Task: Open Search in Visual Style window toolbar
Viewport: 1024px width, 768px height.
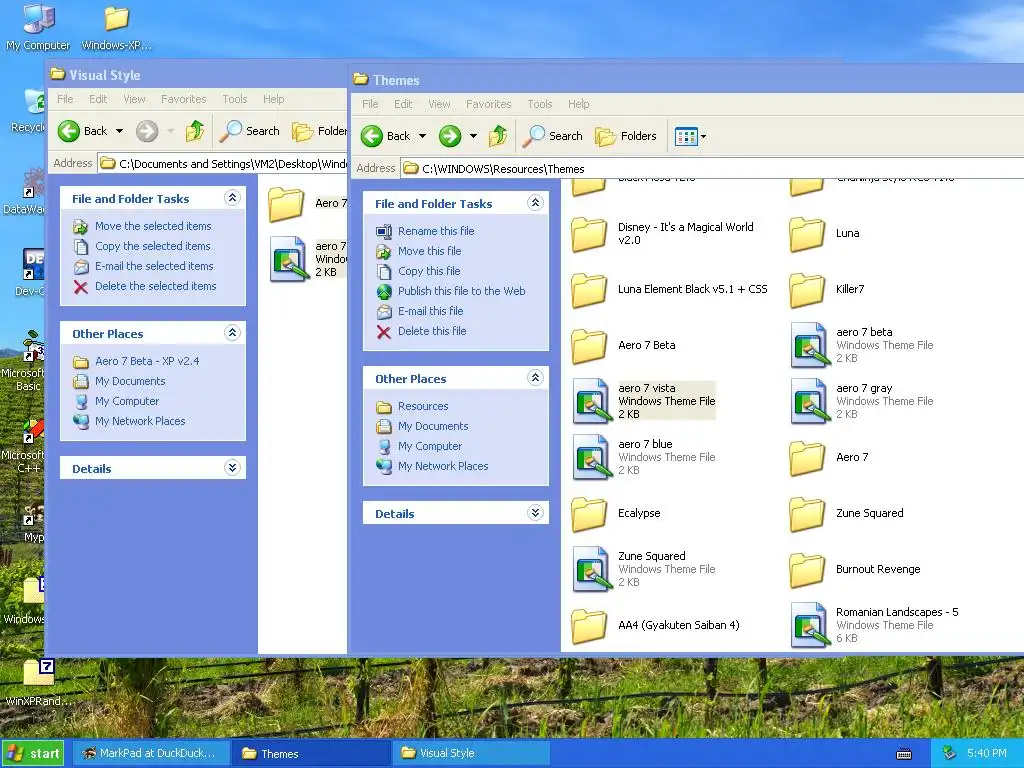Action: coord(251,131)
